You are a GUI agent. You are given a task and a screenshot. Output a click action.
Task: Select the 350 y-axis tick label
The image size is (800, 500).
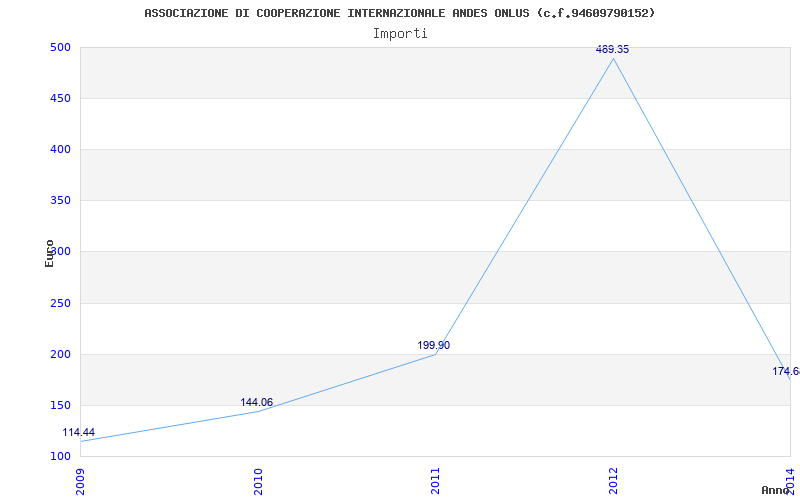(x=60, y=200)
